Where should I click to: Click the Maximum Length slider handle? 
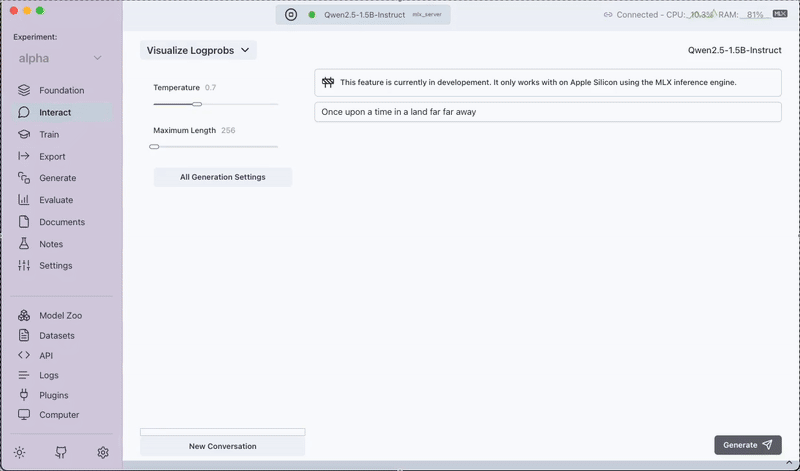(x=154, y=147)
